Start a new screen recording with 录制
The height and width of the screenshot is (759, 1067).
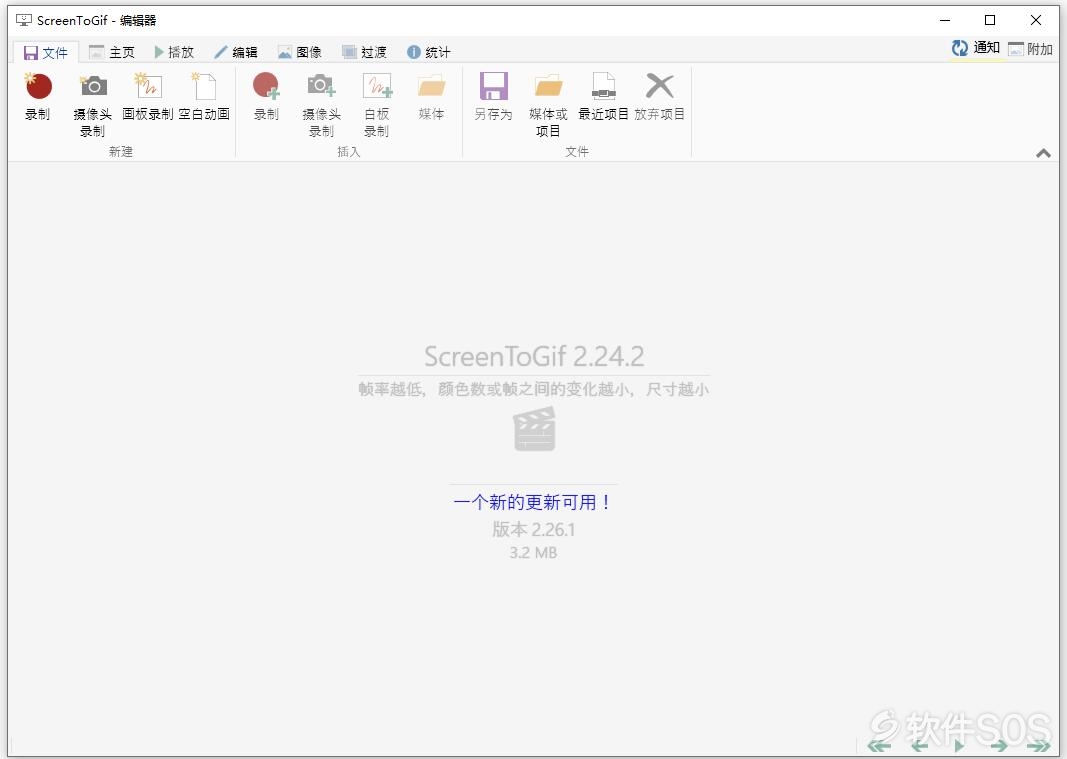point(37,97)
